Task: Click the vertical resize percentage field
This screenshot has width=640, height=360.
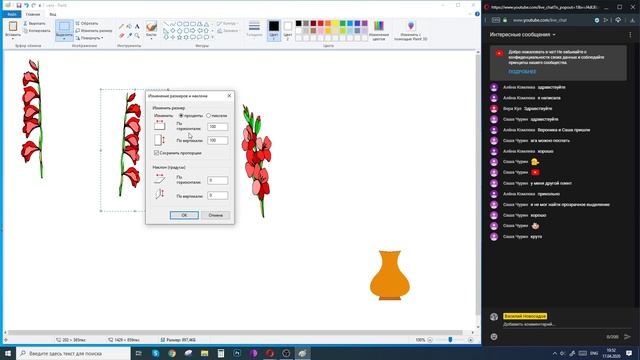Action: click(218, 140)
